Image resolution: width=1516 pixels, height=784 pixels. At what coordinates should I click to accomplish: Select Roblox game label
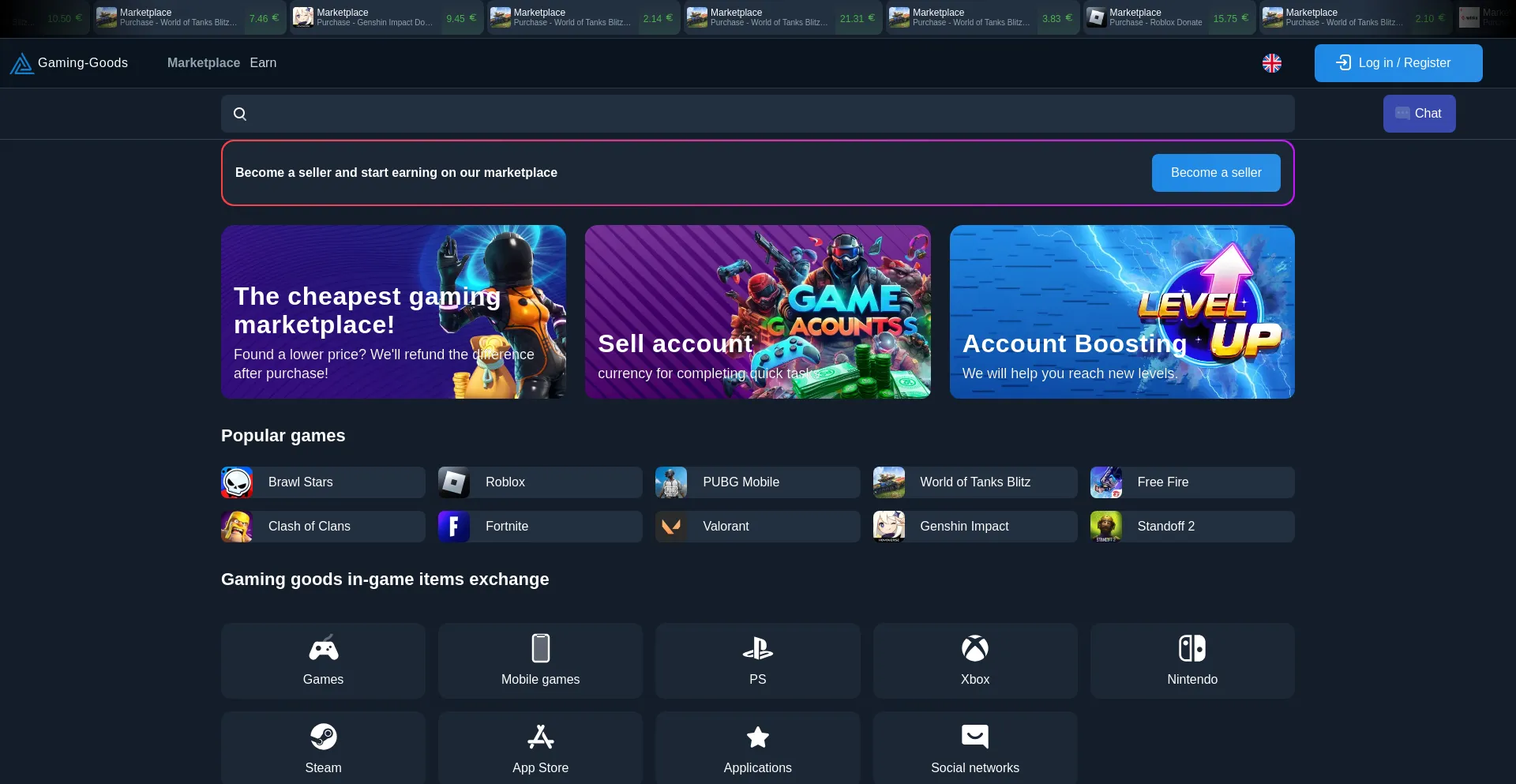pos(505,482)
